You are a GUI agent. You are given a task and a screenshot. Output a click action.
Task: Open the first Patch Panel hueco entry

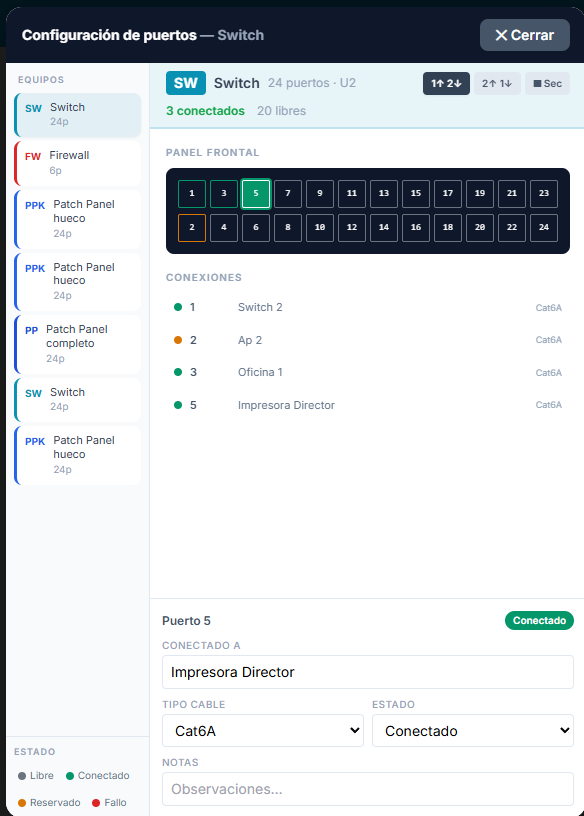tap(78, 219)
